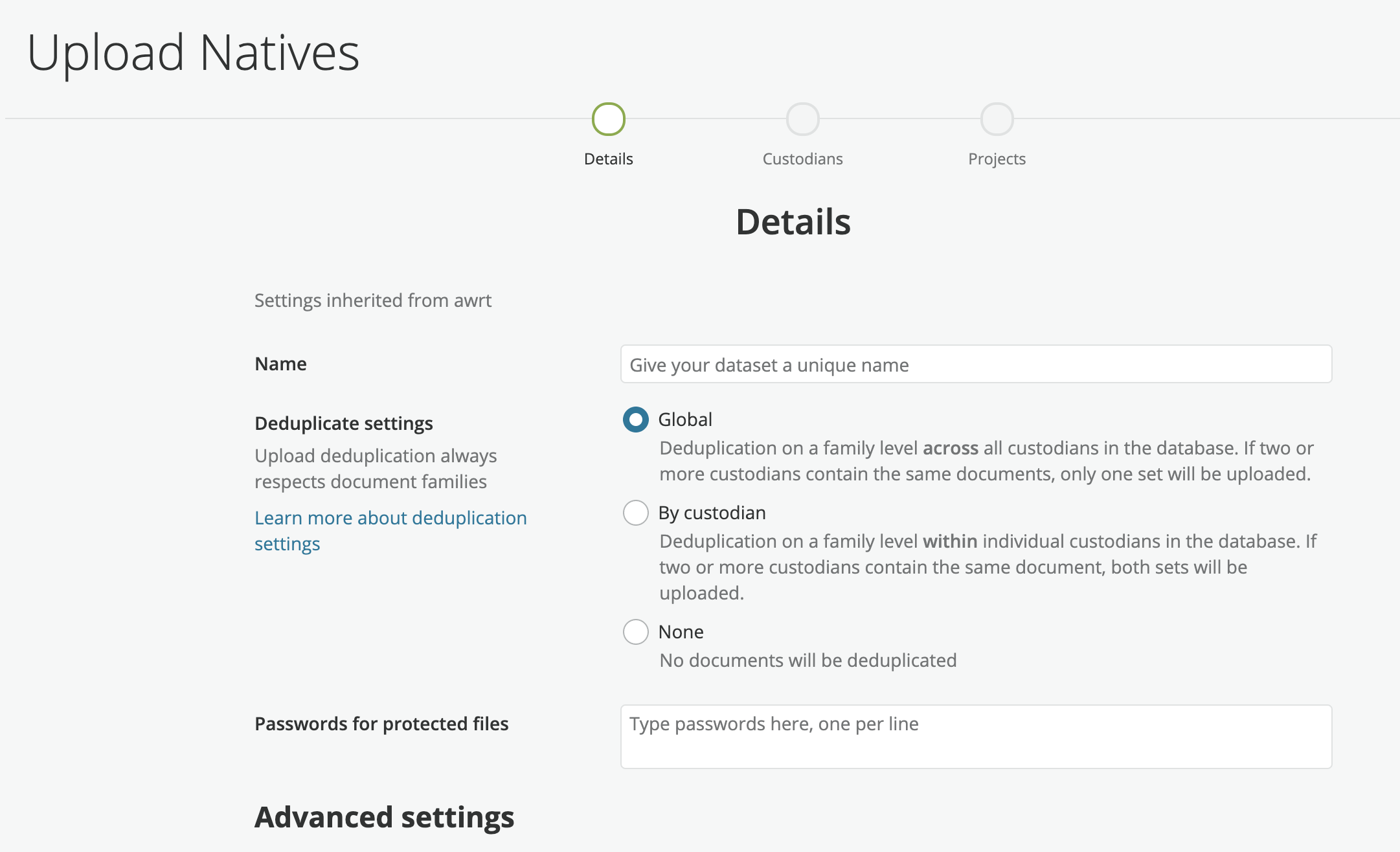Click the Custodians step label
The width and height of the screenshot is (1400, 852).
802,159
